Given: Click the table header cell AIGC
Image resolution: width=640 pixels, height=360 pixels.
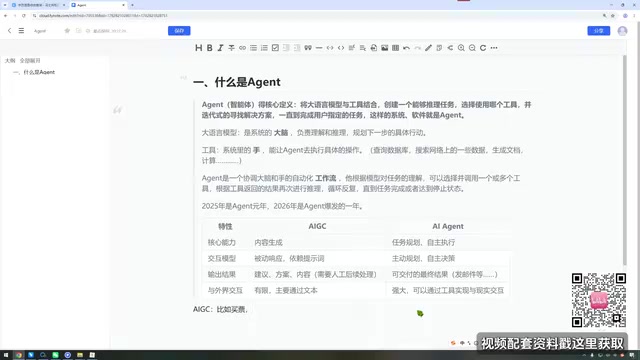Looking at the screenshot, I should [x=317, y=226].
